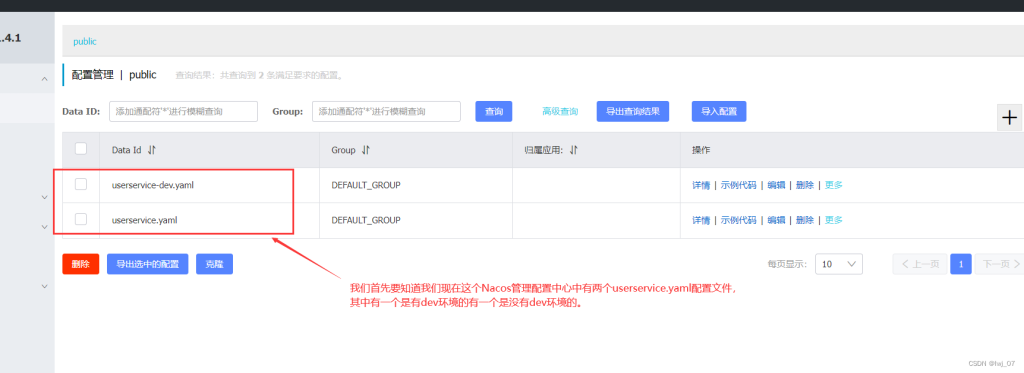Click the red 删除 button
Screen dimensions: 1024x373
(x=81, y=264)
